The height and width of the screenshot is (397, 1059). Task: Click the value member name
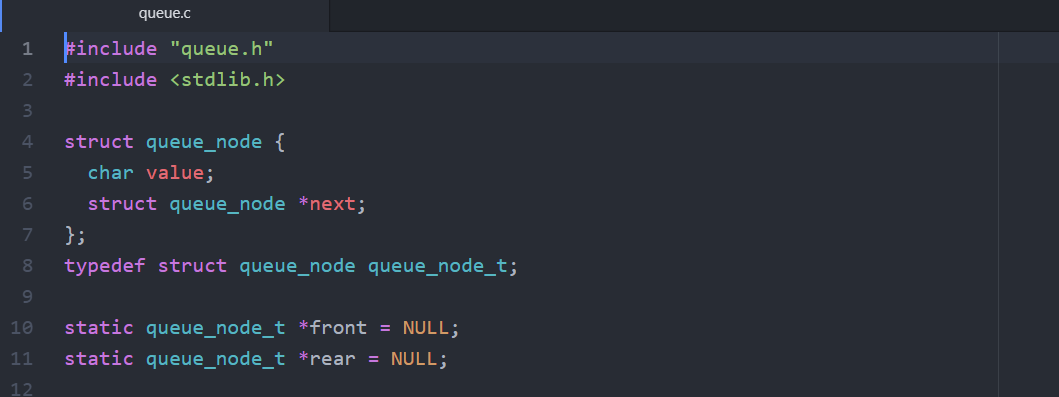coord(174,174)
